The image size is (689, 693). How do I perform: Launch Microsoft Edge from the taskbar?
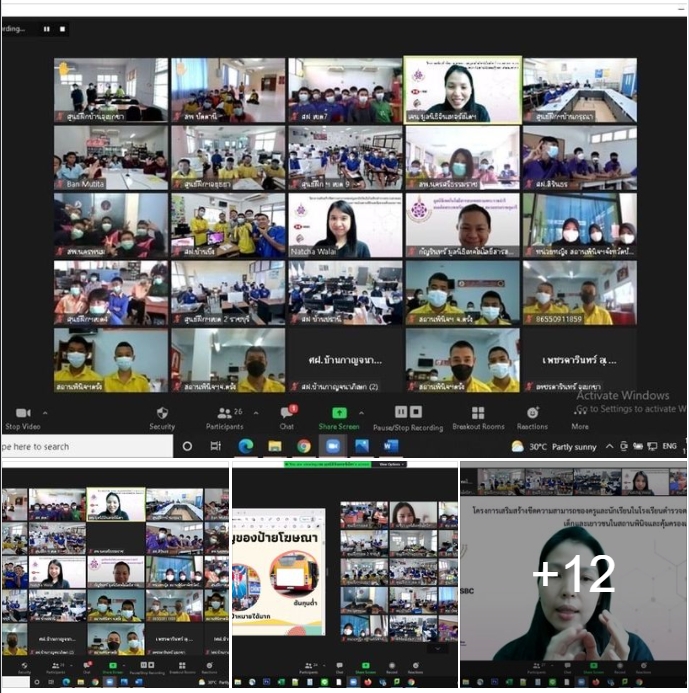(x=246, y=446)
